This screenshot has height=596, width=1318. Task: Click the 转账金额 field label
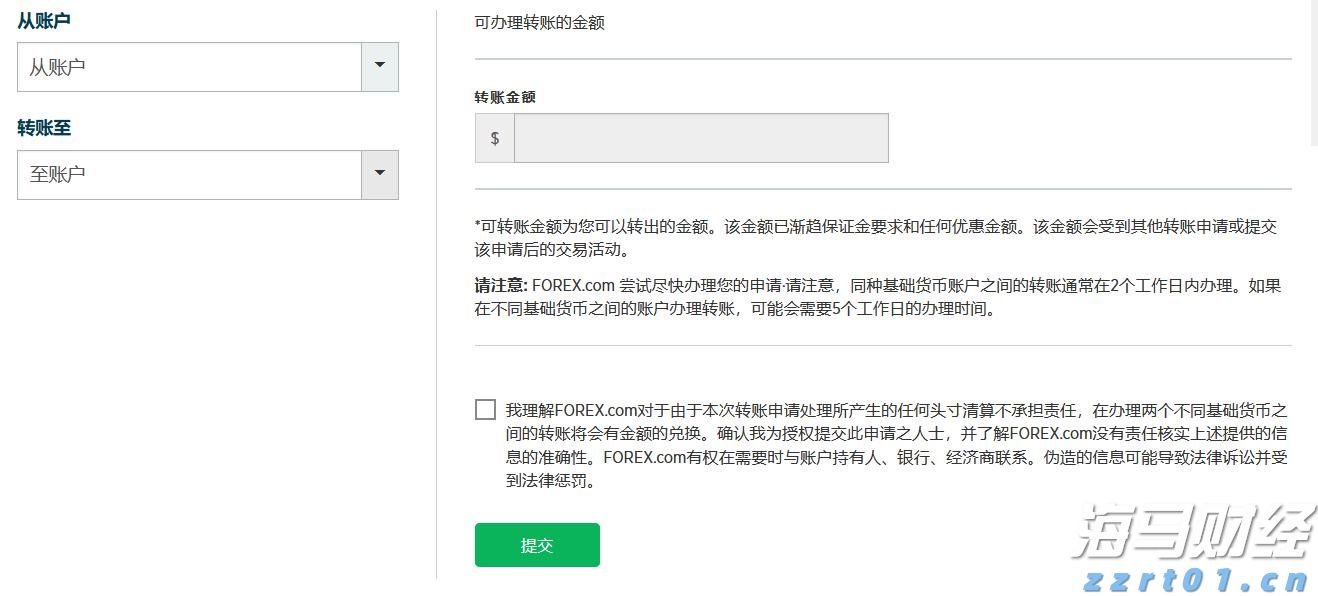(503, 97)
